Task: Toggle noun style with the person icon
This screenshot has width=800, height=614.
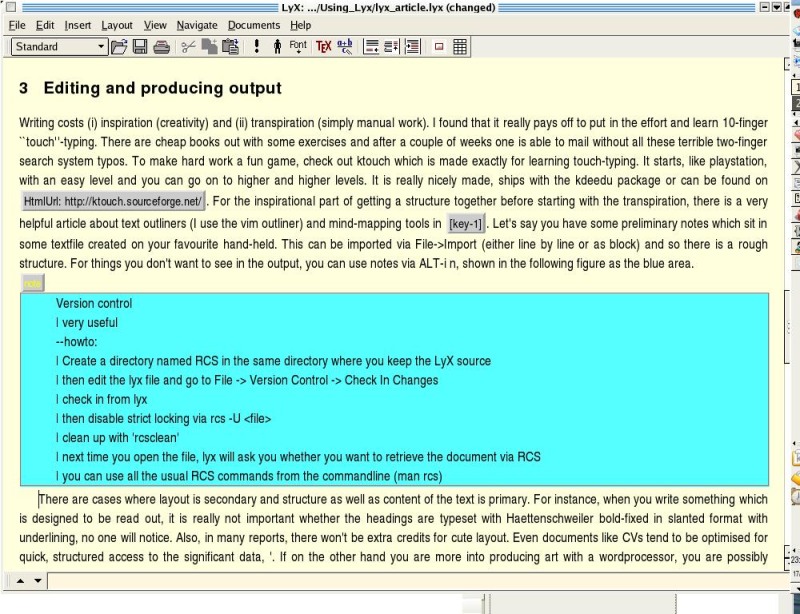Action: click(x=276, y=46)
